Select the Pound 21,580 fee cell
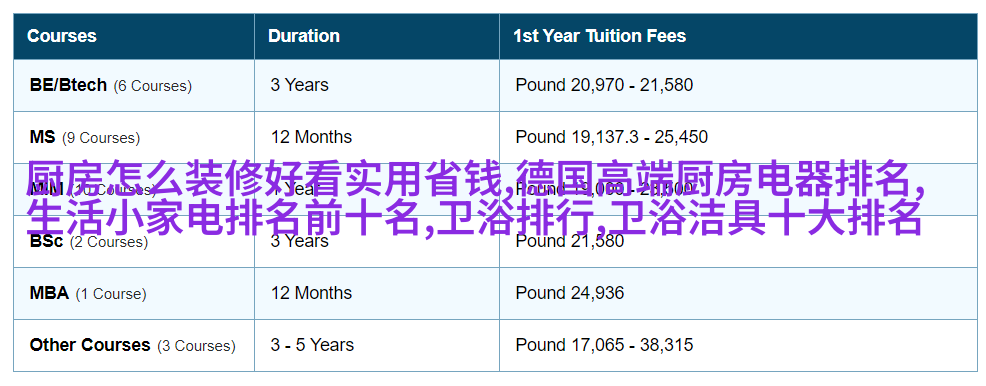Screen dimensions: 986x386 click(x=570, y=241)
